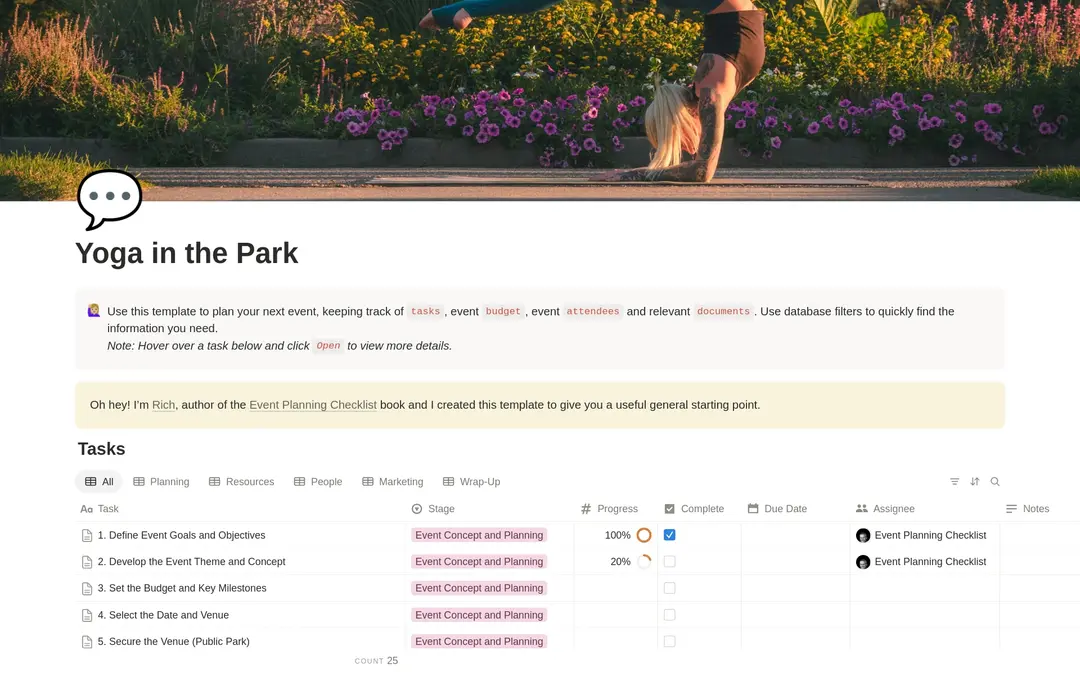Screen dimensions: 1080x674
Task: Click the Due Date cell of task 1
Action: point(796,535)
